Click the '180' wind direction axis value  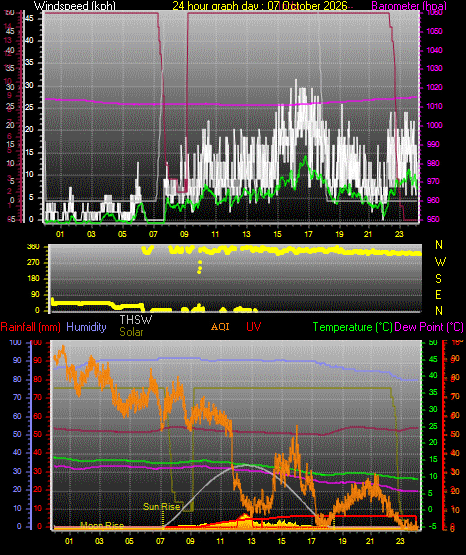click(33, 279)
